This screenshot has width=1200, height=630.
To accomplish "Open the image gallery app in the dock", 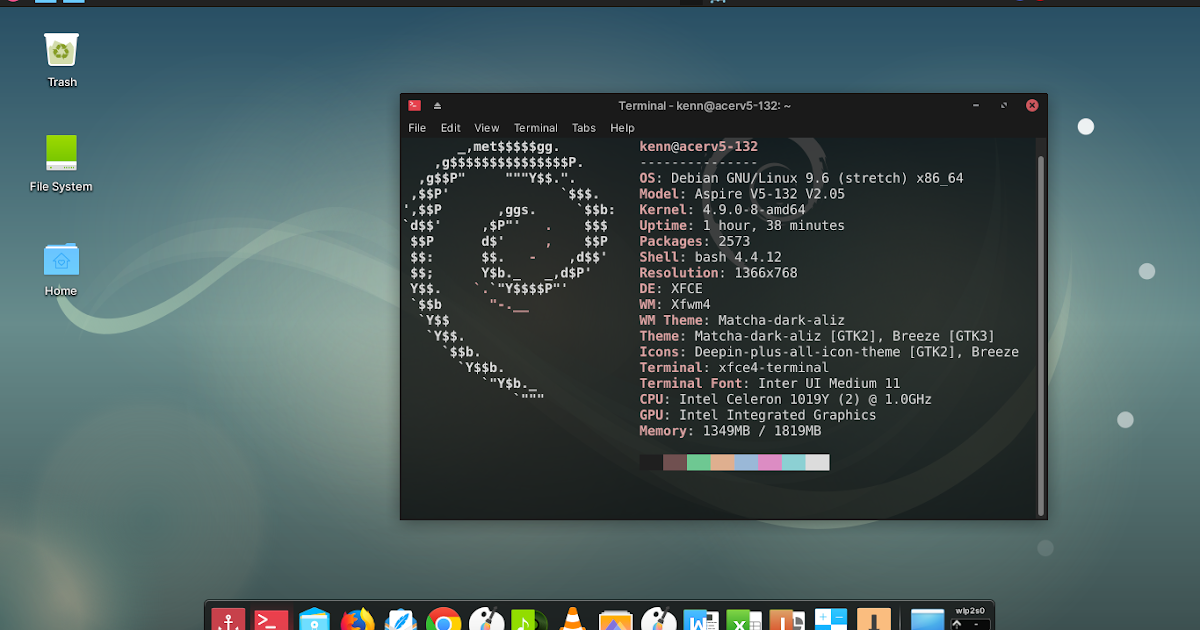I will pyautogui.click(x=615, y=620).
